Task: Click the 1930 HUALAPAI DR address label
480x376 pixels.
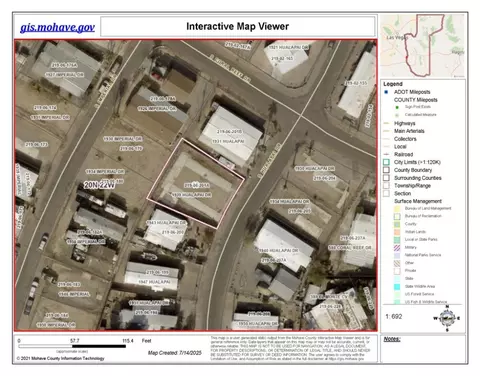Action: pos(314,169)
